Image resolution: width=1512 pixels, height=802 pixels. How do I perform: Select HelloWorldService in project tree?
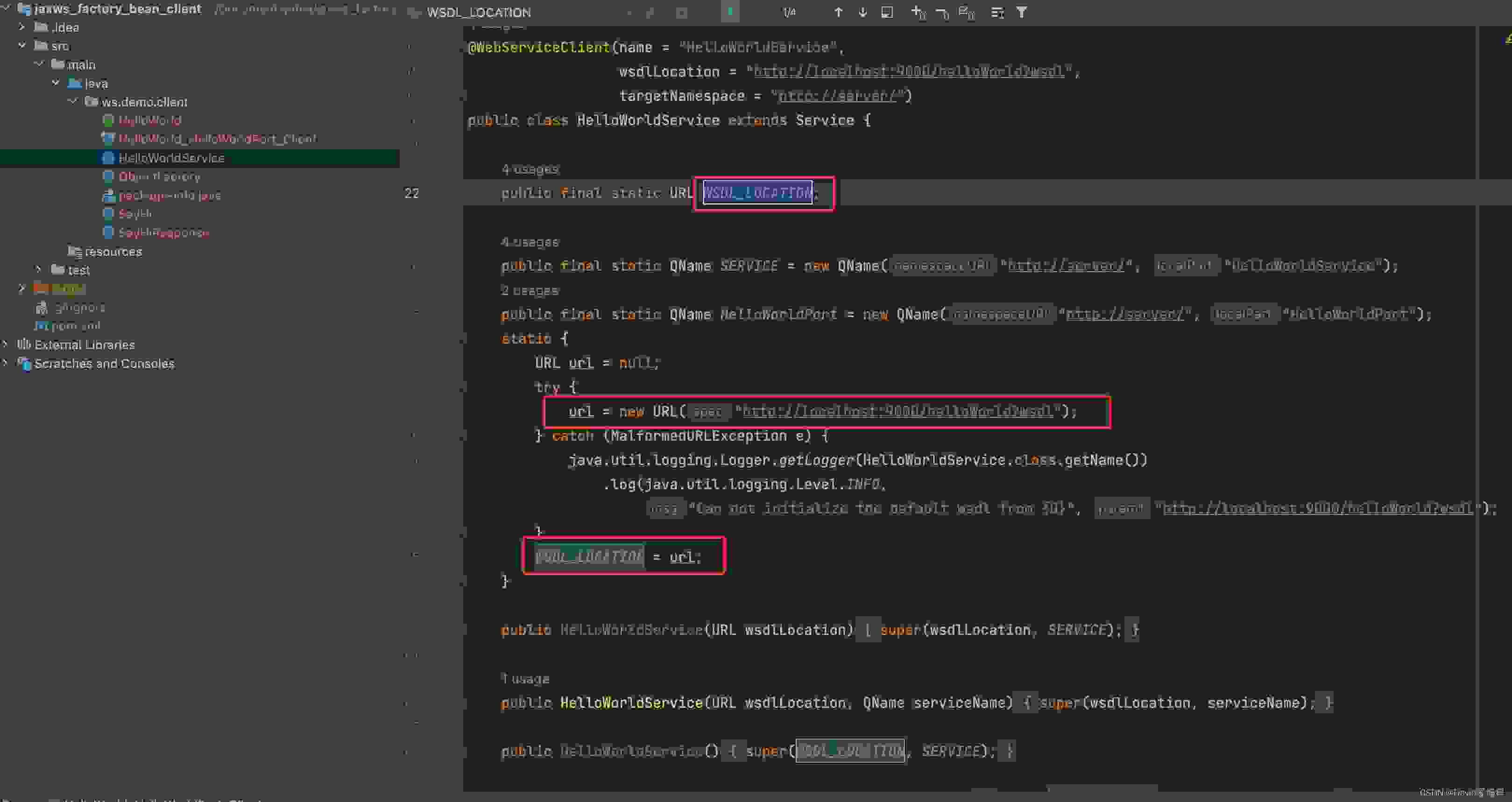171,158
